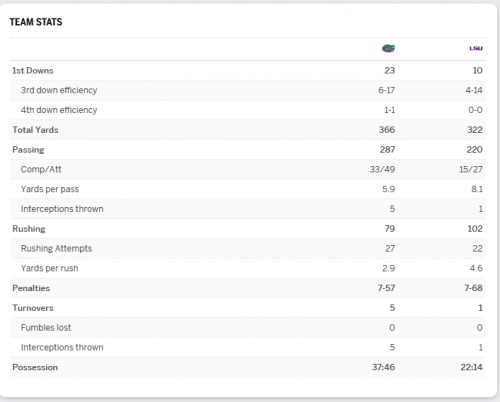Select the TEAM STATS heading
Viewport: 500px width, 402px height.
point(36,22)
